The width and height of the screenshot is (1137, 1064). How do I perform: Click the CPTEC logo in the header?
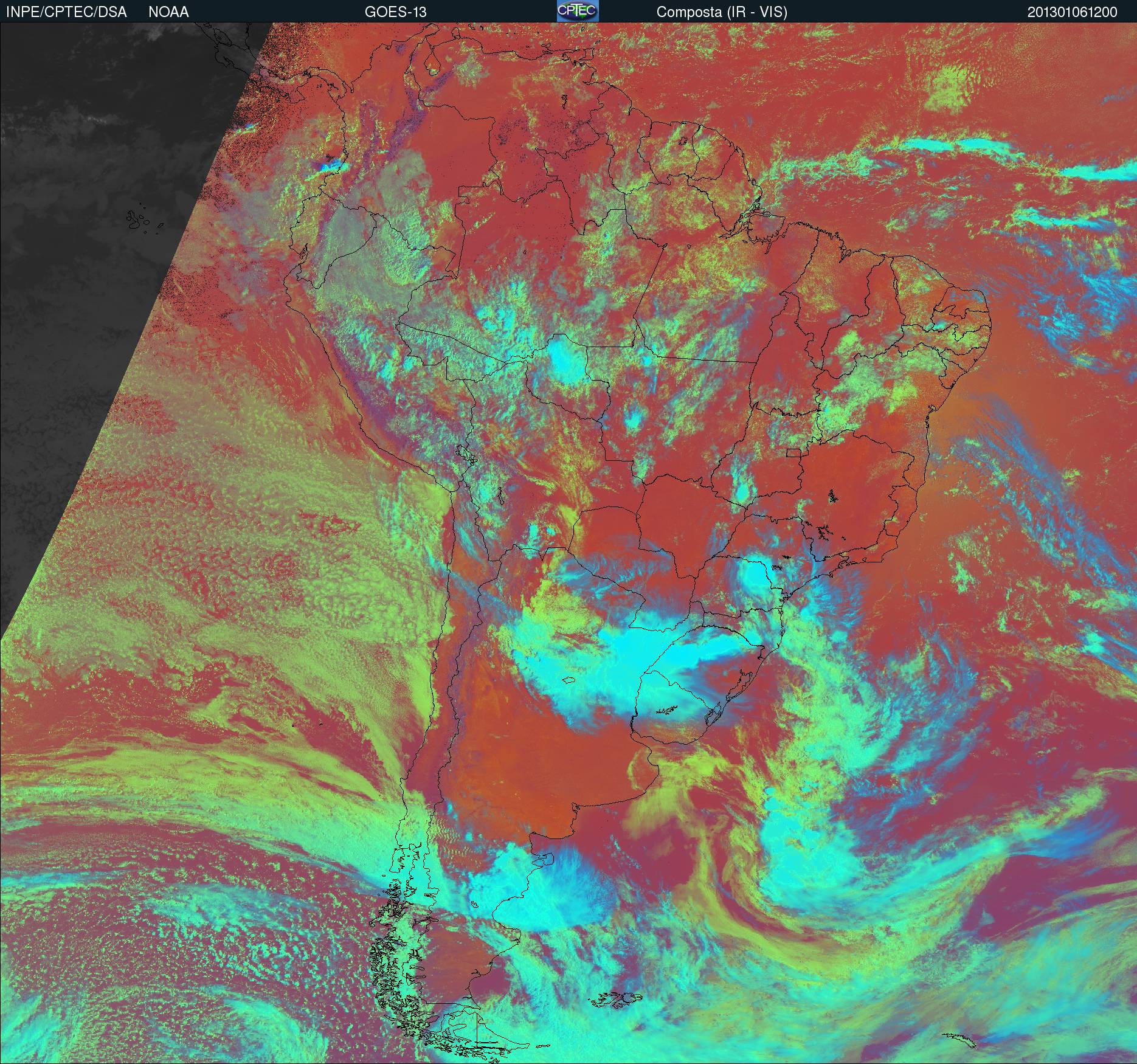coord(578,11)
